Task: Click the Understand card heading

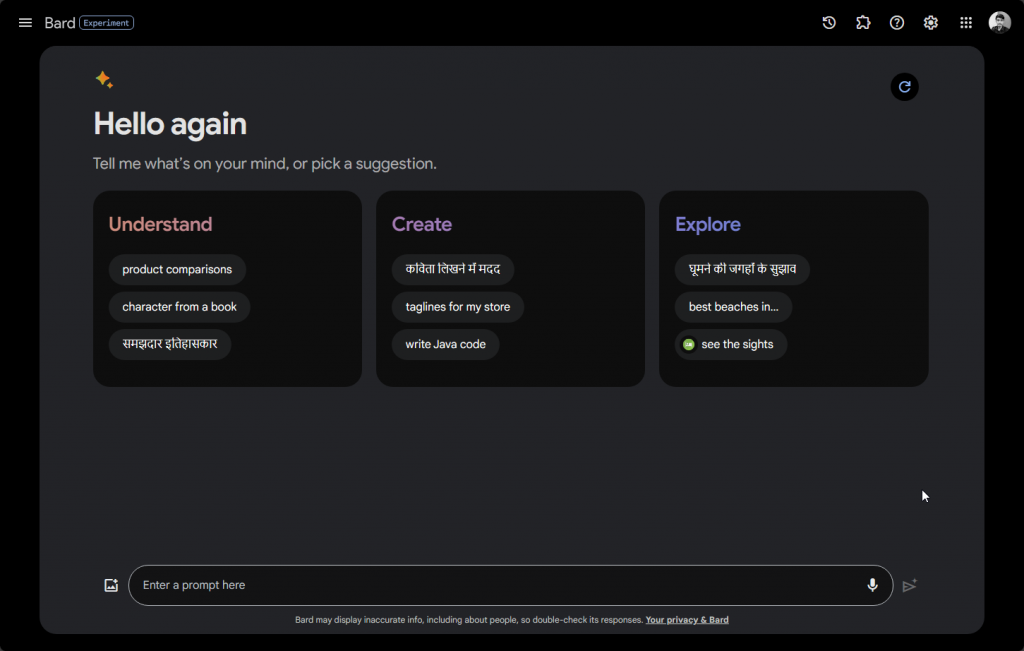Action: (x=160, y=225)
